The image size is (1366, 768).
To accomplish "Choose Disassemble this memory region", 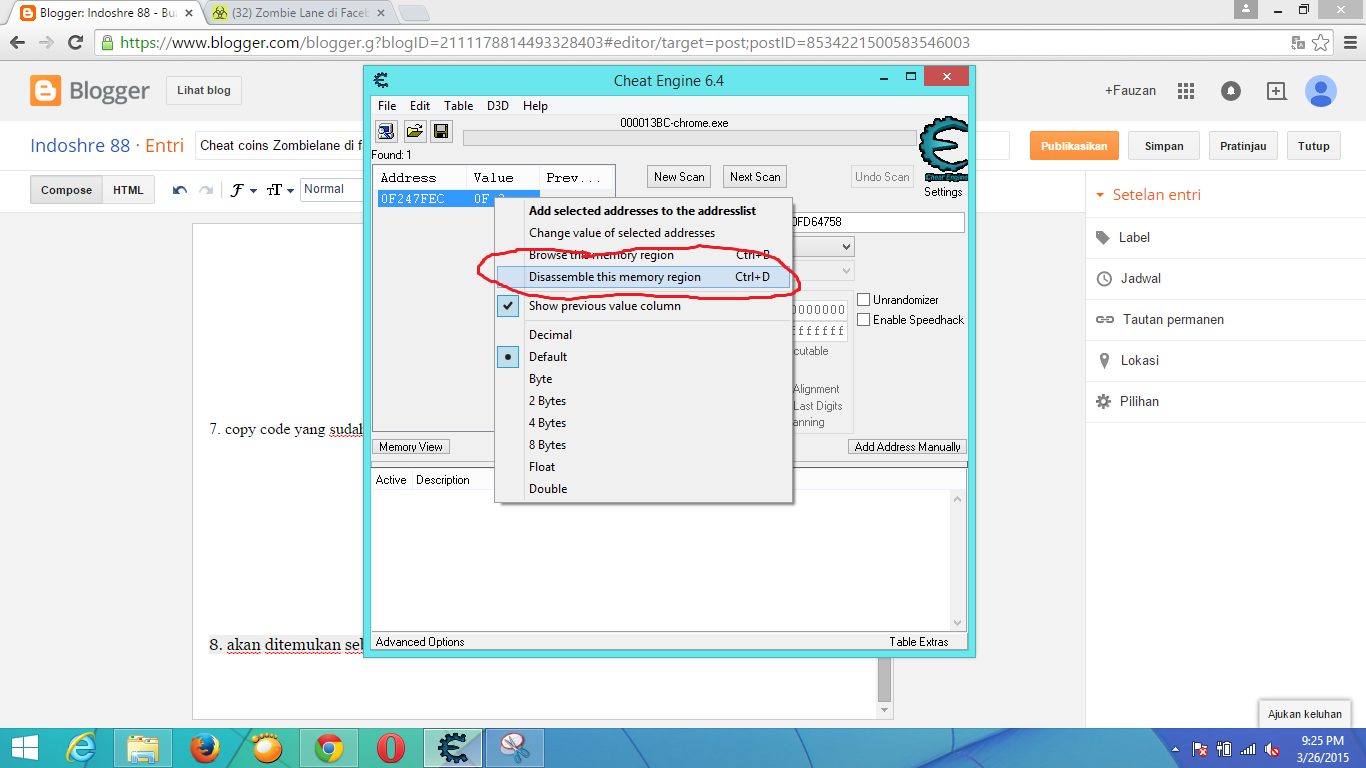I will pyautogui.click(x=644, y=277).
